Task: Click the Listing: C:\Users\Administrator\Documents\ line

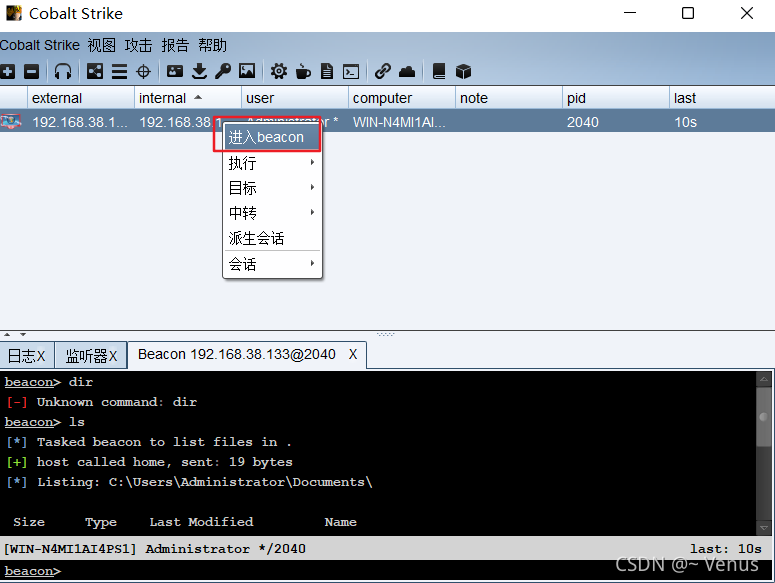Action: [x=189, y=482]
